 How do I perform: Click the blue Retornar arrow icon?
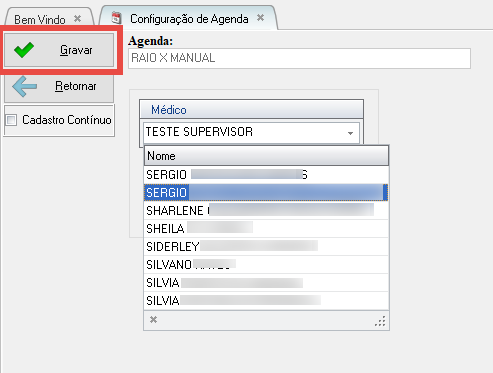[x=24, y=86]
